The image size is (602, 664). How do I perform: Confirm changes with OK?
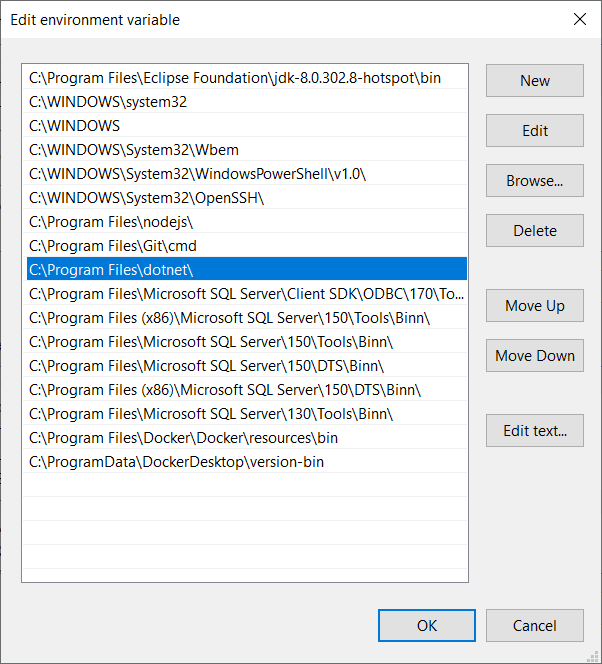pos(427,625)
